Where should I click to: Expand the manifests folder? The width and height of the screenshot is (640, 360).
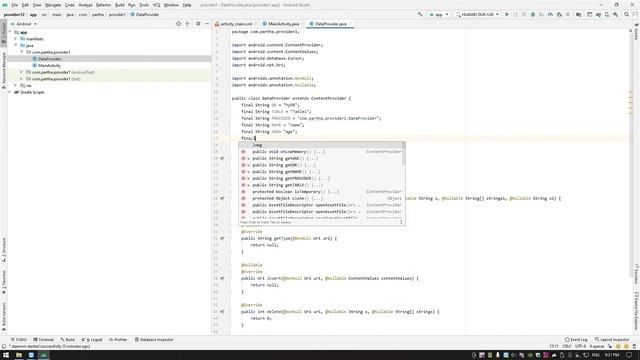coord(16,39)
